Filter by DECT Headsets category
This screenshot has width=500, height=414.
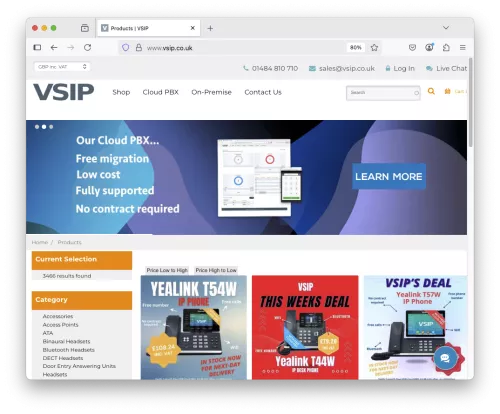point(63,358)
